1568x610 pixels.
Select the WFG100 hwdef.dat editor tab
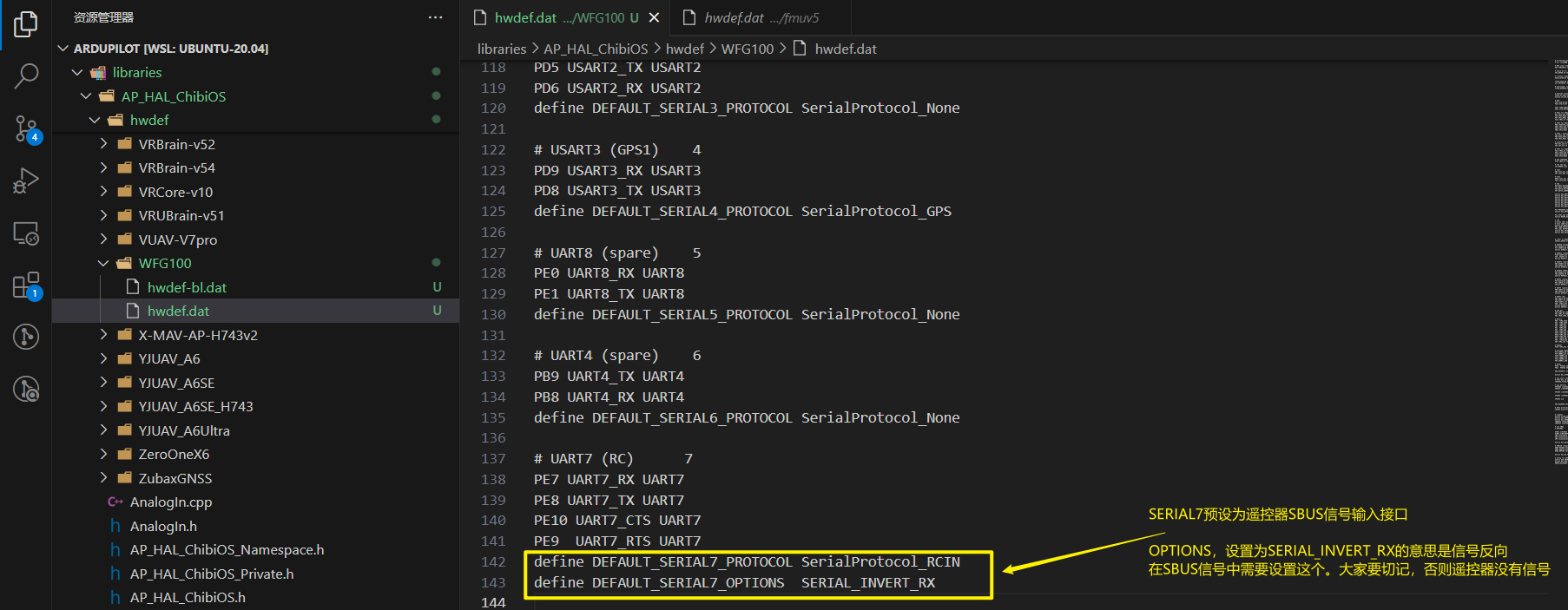[556, 17]
